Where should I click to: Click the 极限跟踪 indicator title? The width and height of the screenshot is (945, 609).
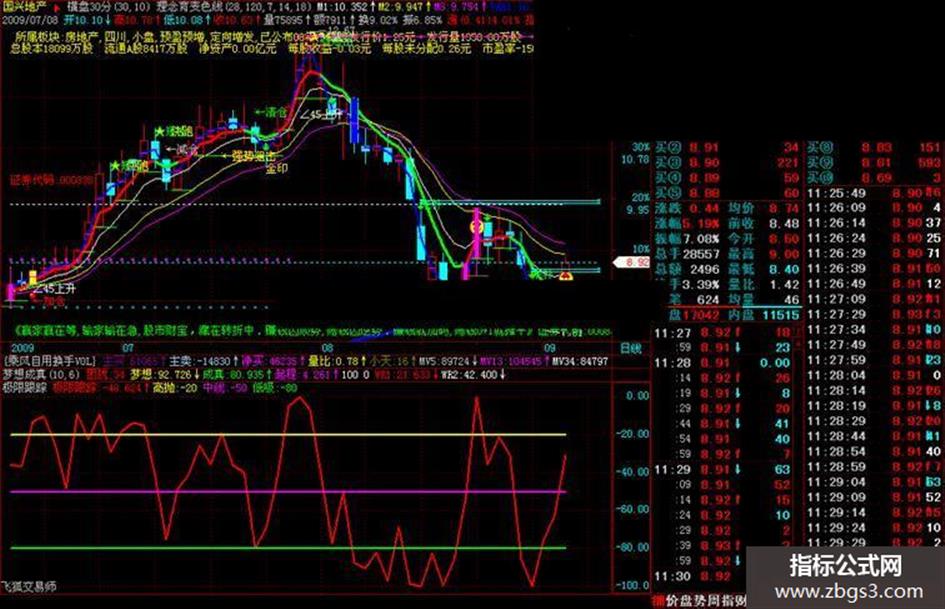[x=24, y=388]
